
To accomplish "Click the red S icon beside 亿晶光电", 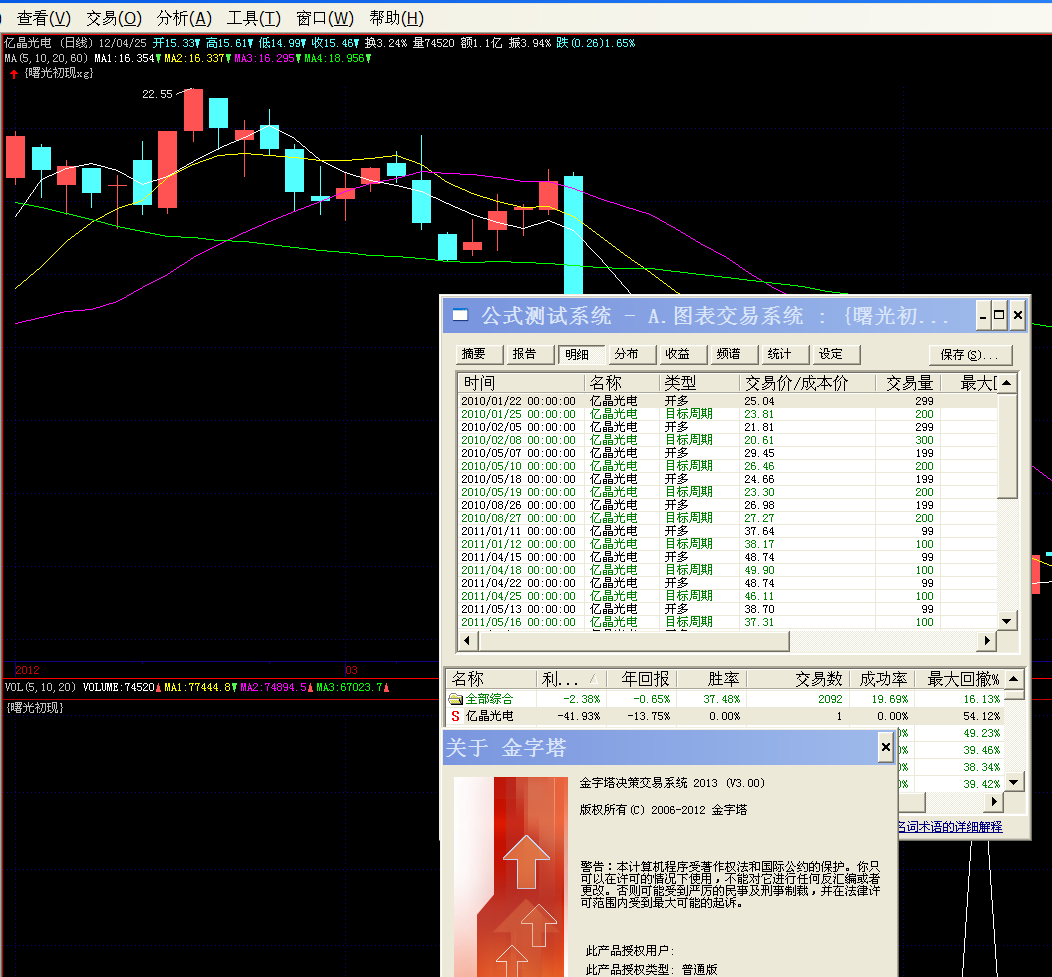I will [x=455, y=716].
